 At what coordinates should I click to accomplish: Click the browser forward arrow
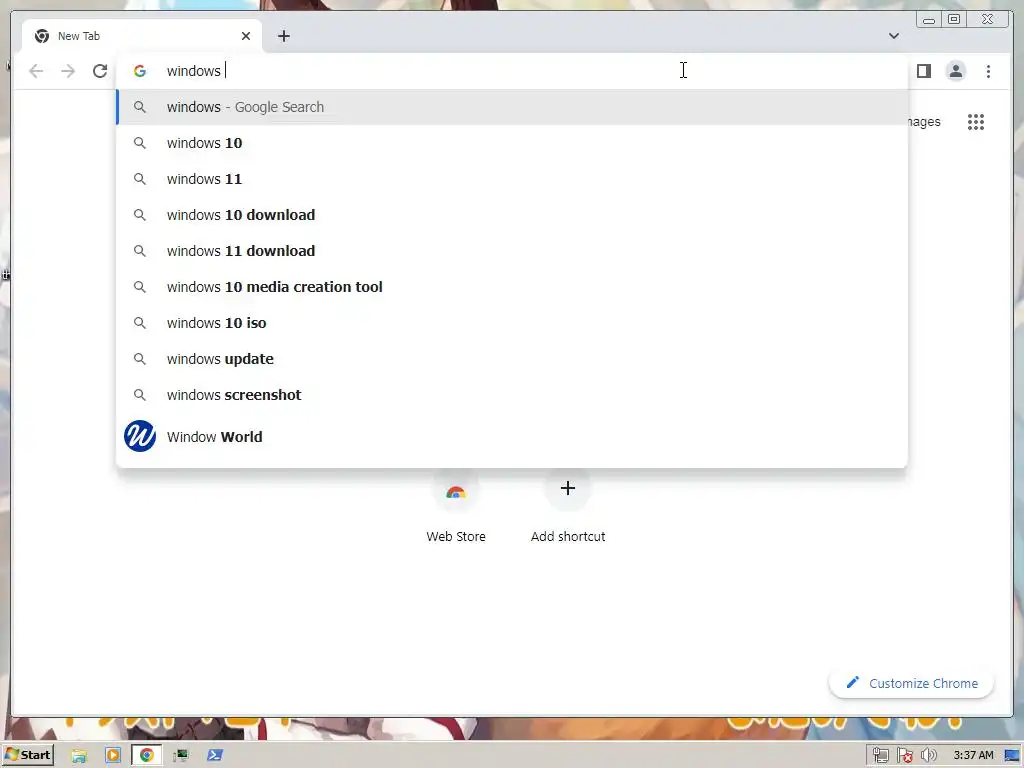(x=68, y=71)
